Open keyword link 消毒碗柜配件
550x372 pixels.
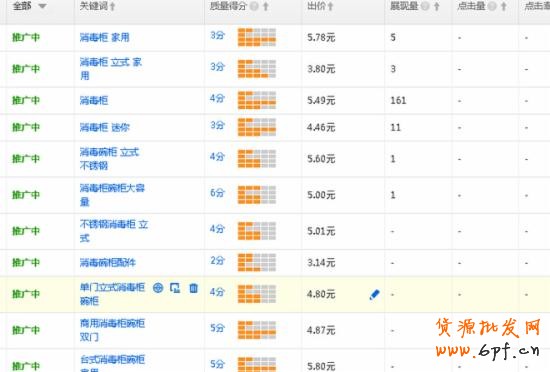tap(108, 263)
